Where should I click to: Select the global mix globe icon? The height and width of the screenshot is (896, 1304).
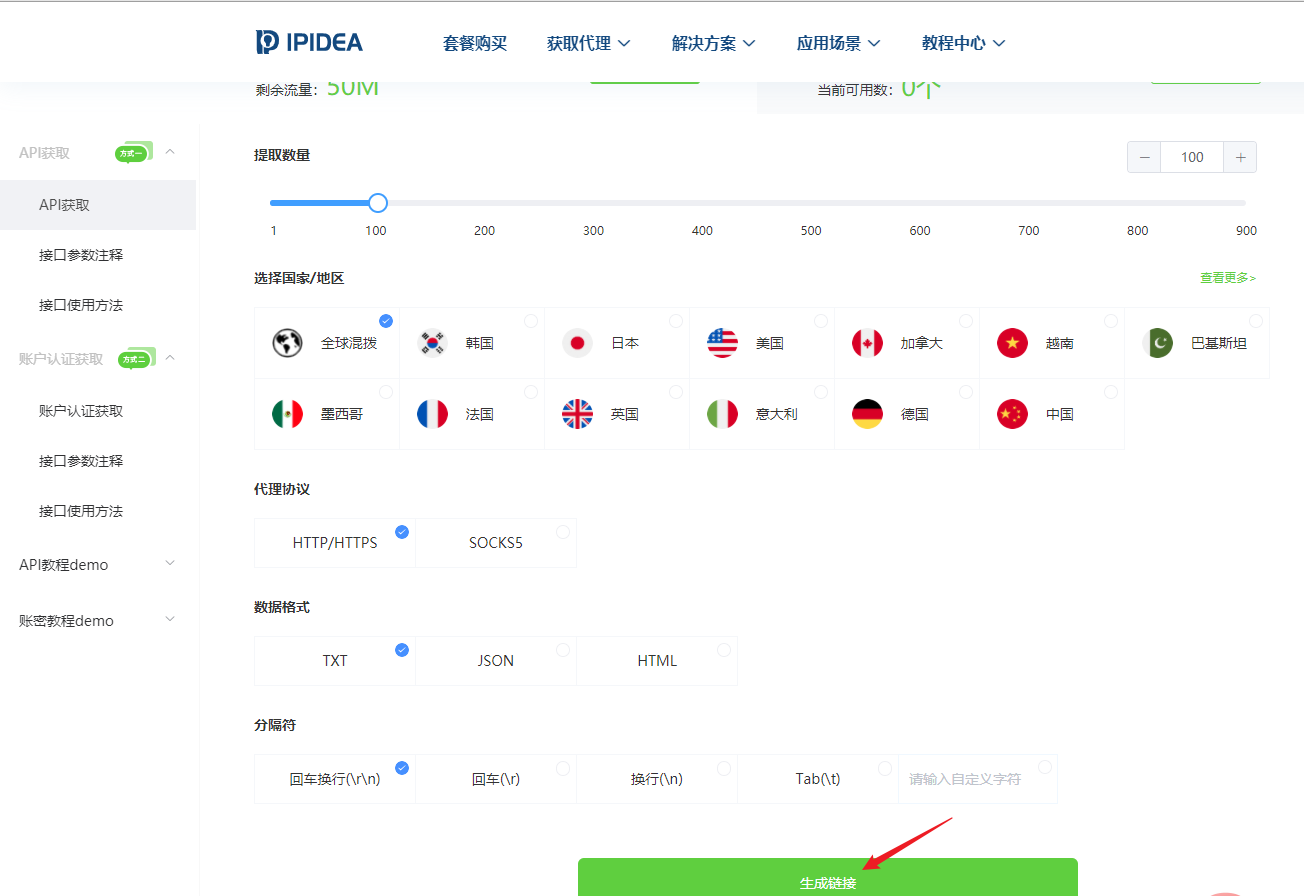pos(287,343)
